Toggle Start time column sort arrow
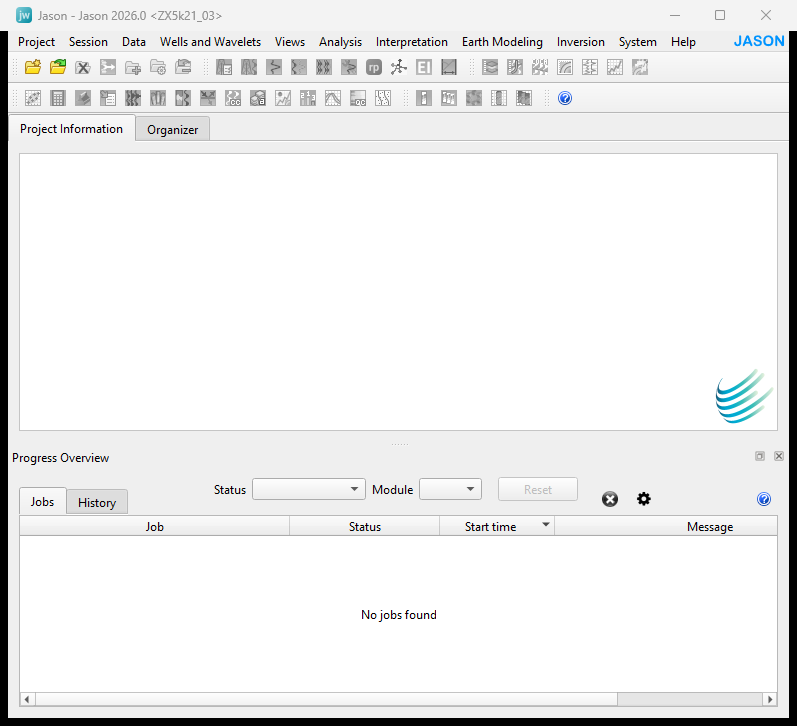The width and height of the screenshot is (797, 726). [x=545, y=524]
